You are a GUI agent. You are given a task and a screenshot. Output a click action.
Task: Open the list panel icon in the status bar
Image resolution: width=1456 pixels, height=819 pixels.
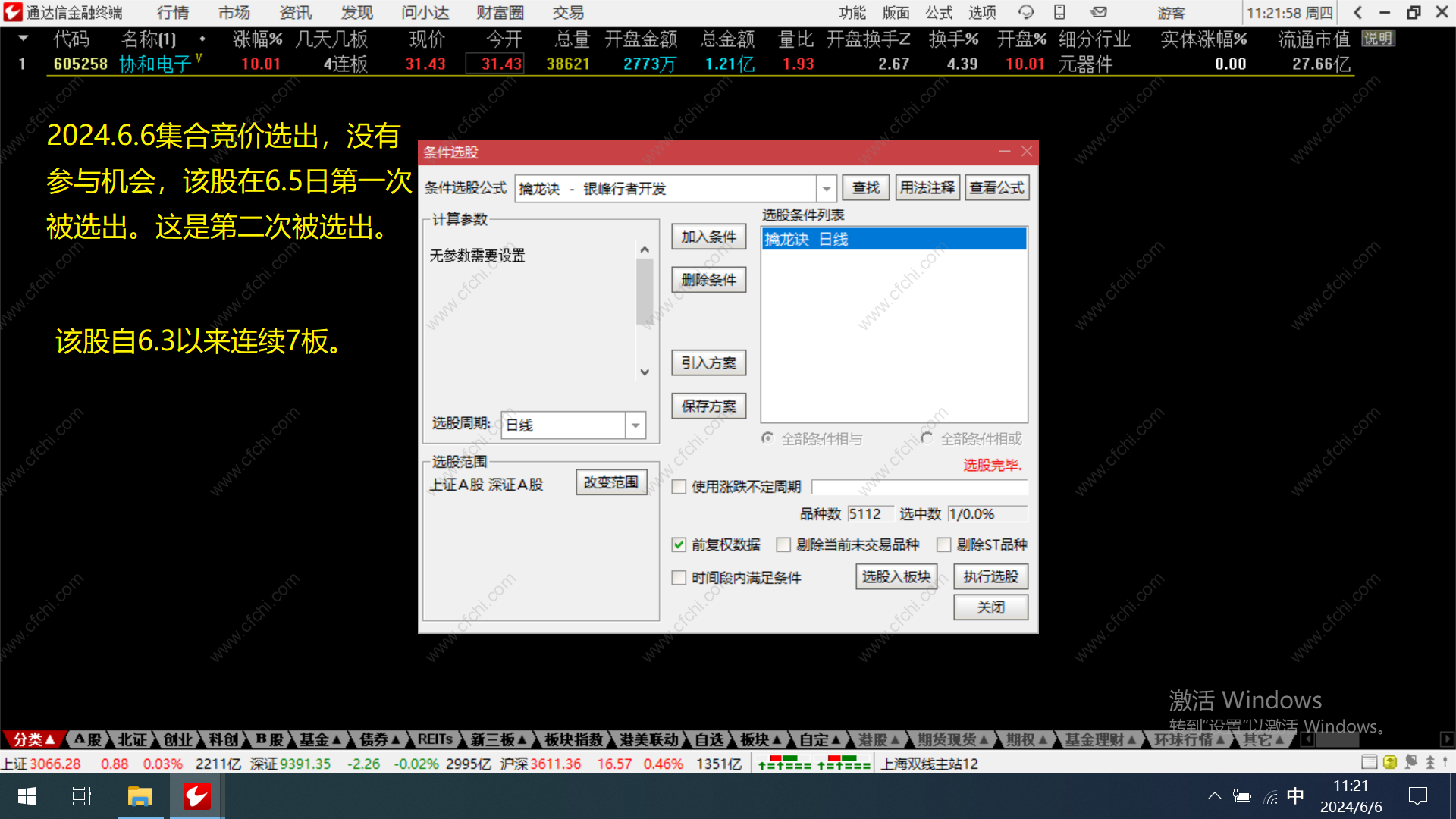pos(1369,762)
